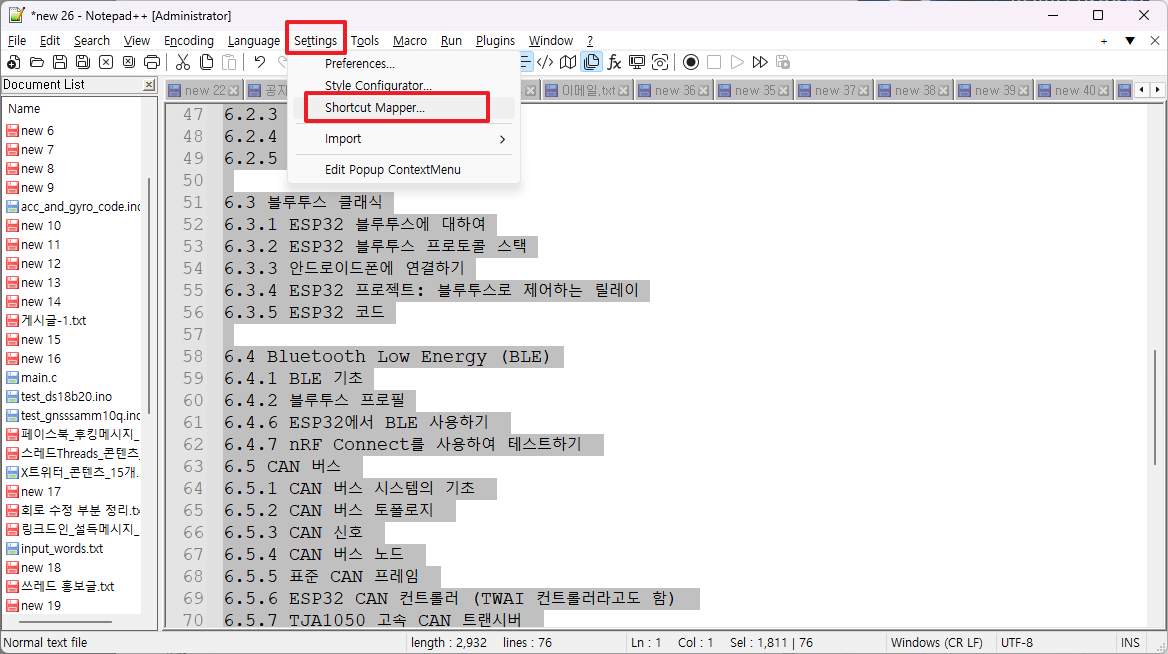1168x654 pixels.
Task: Open the View menu
Action: tap(136, 41)
